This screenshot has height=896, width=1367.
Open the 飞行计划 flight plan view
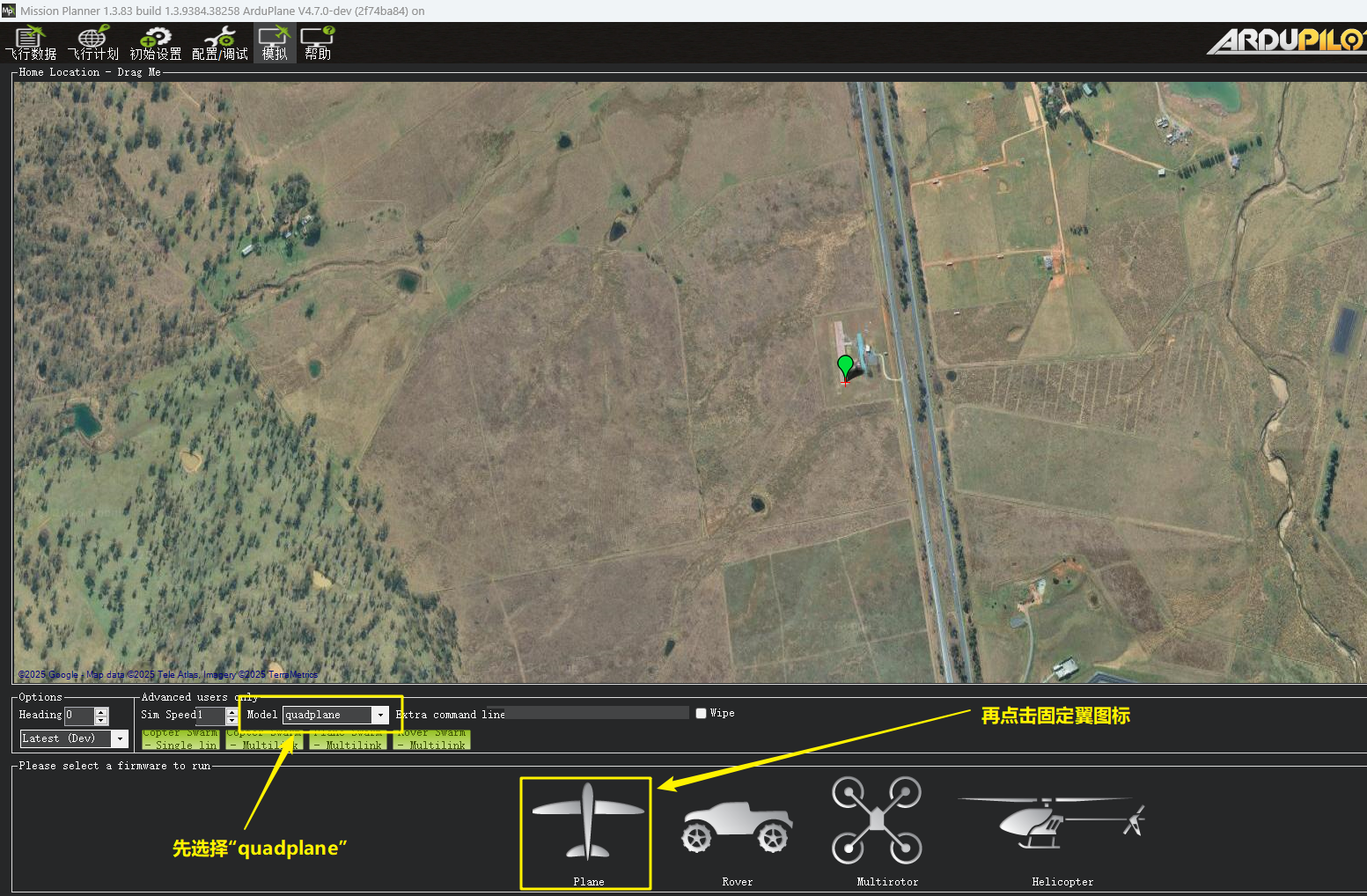click(92, 43)
